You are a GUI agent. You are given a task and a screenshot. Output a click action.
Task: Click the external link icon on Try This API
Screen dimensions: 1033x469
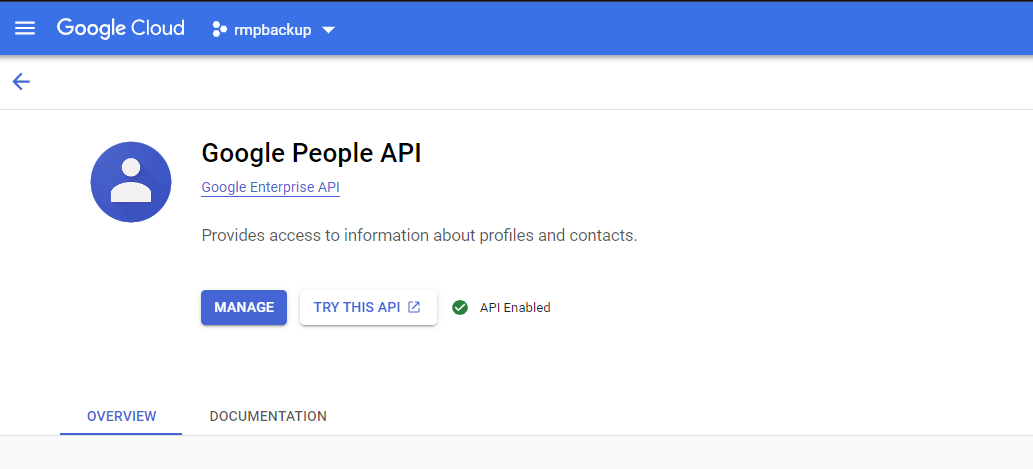tap(414, 307)
